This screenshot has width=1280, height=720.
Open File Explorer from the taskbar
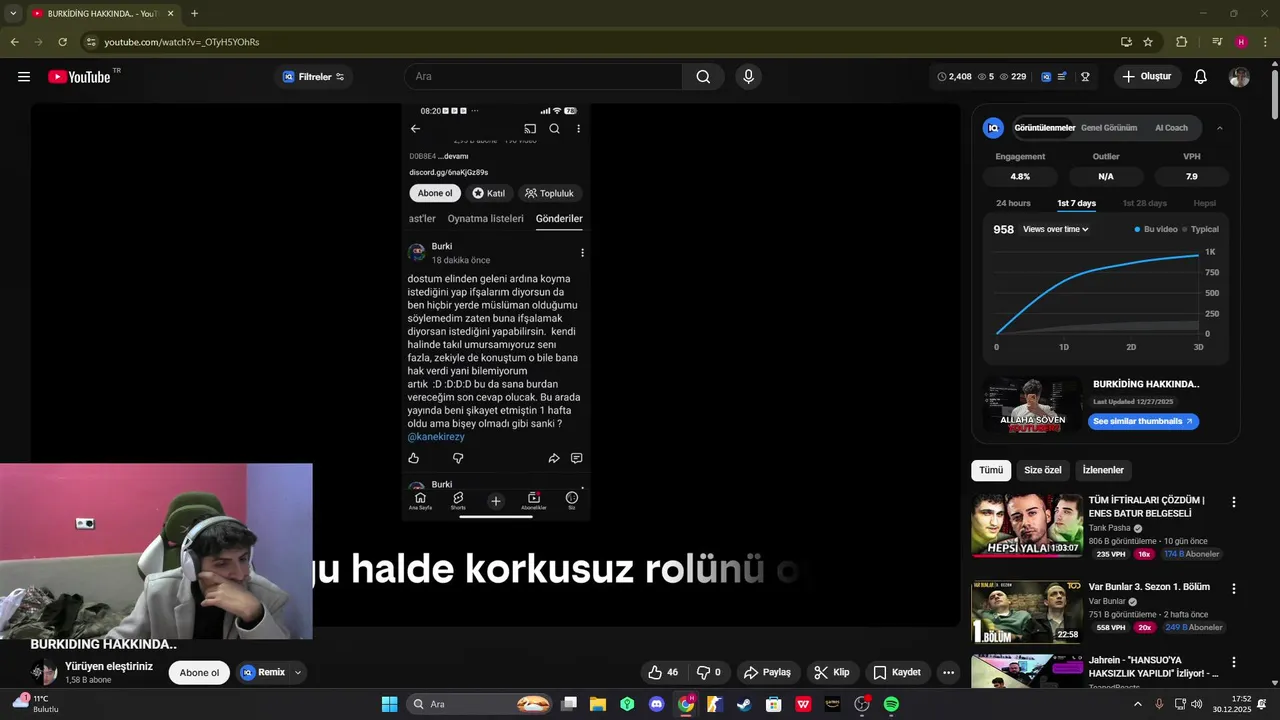coord(597,704)
